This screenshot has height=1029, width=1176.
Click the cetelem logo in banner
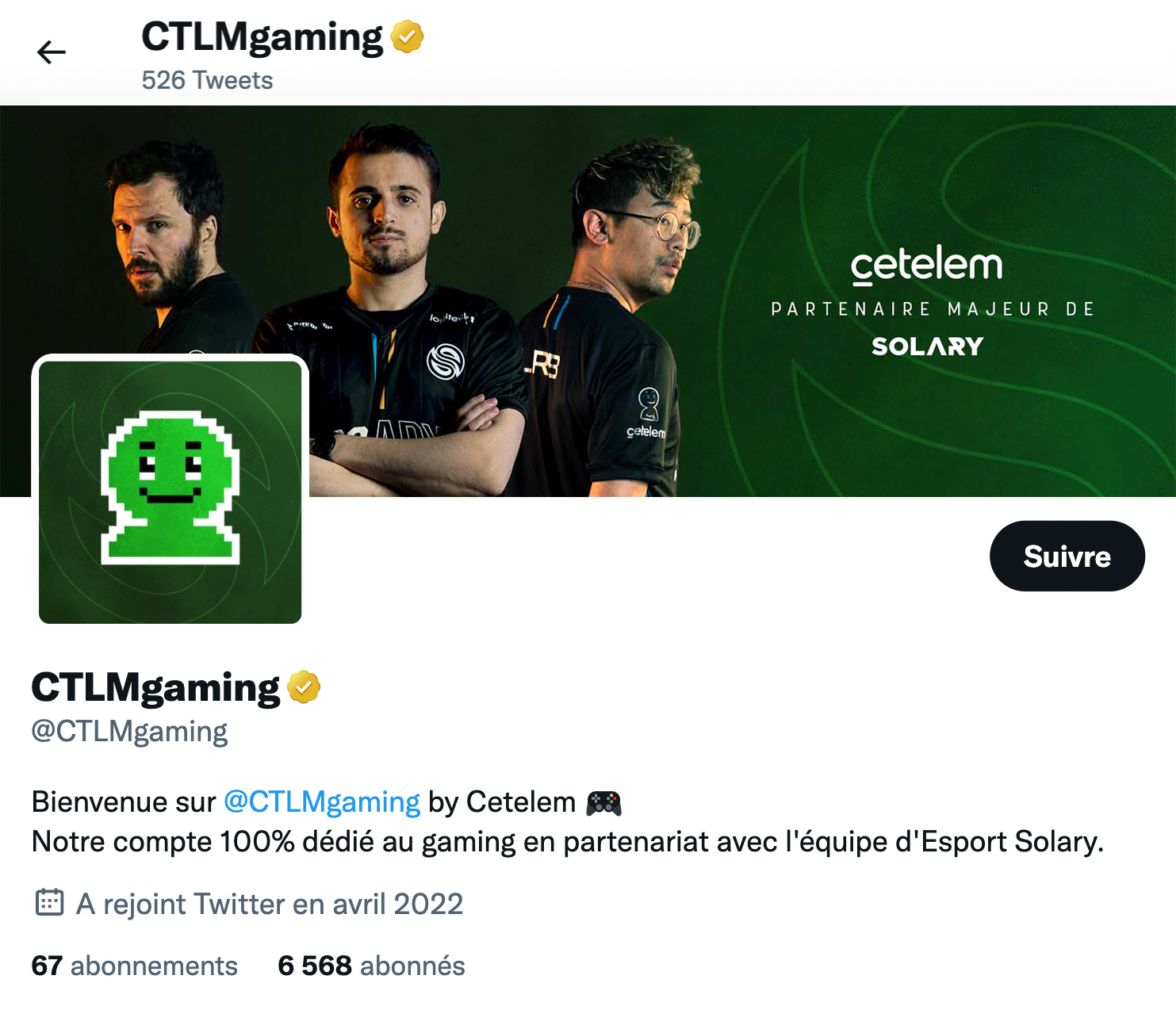926,266
